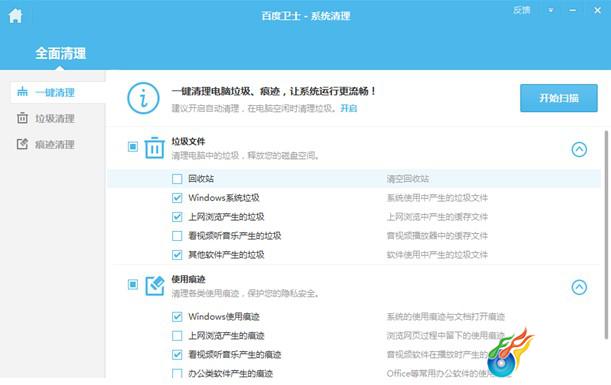Uncheck 其他软件产生的垃圾 checkbox

point(177,255)
